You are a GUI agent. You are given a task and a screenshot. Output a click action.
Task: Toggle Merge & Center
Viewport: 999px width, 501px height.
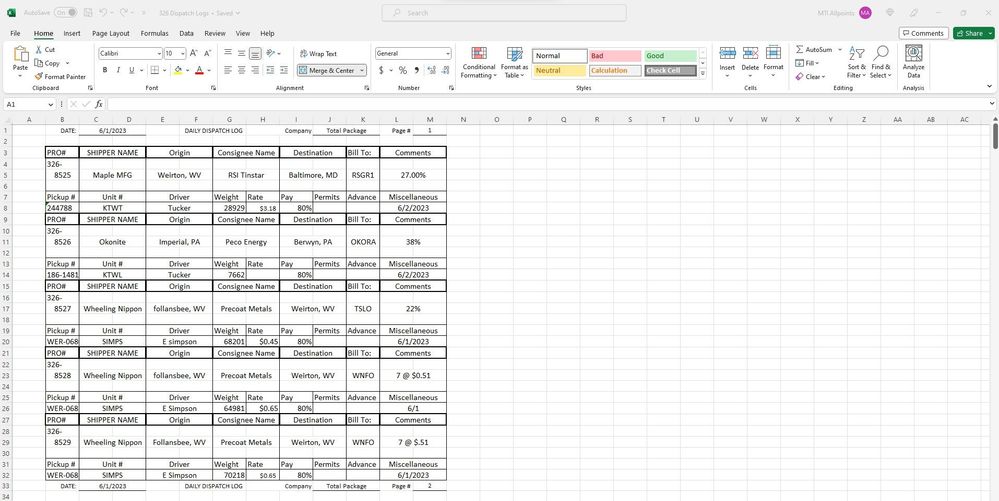pos(326,70)
